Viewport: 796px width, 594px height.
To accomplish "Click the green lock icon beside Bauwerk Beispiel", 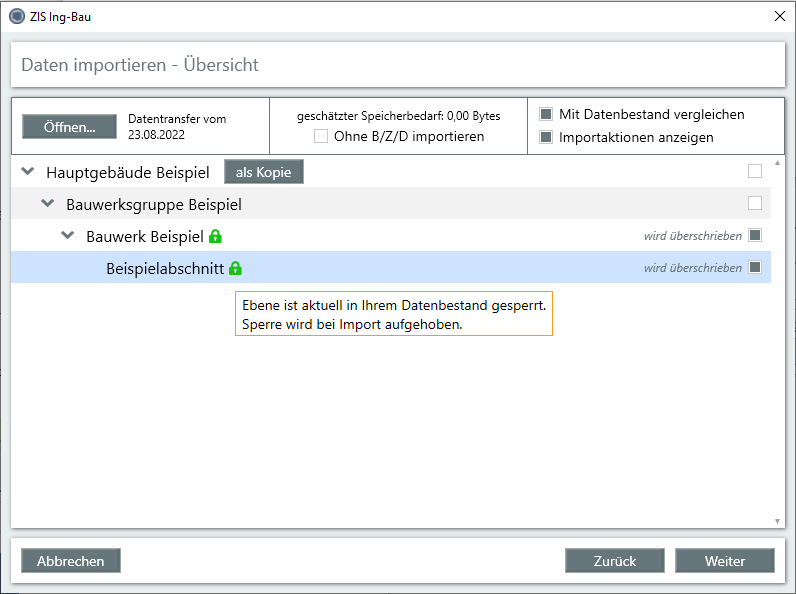I will click(x=215, y=237).
